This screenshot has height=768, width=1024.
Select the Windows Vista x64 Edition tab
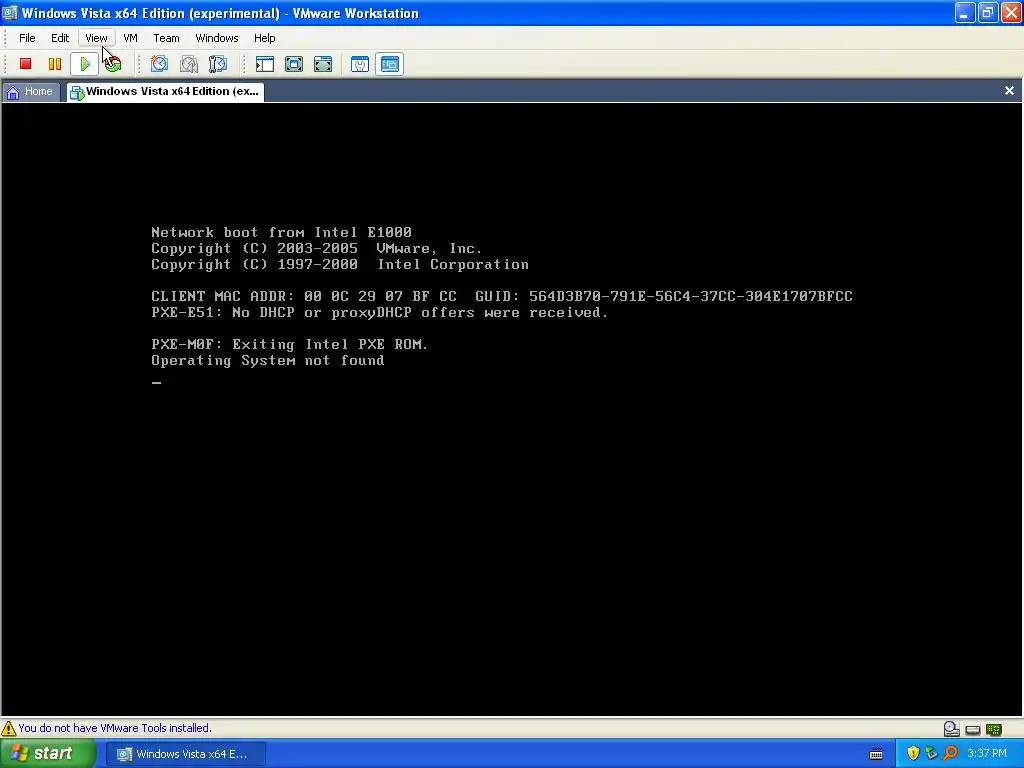coord(165,91)
